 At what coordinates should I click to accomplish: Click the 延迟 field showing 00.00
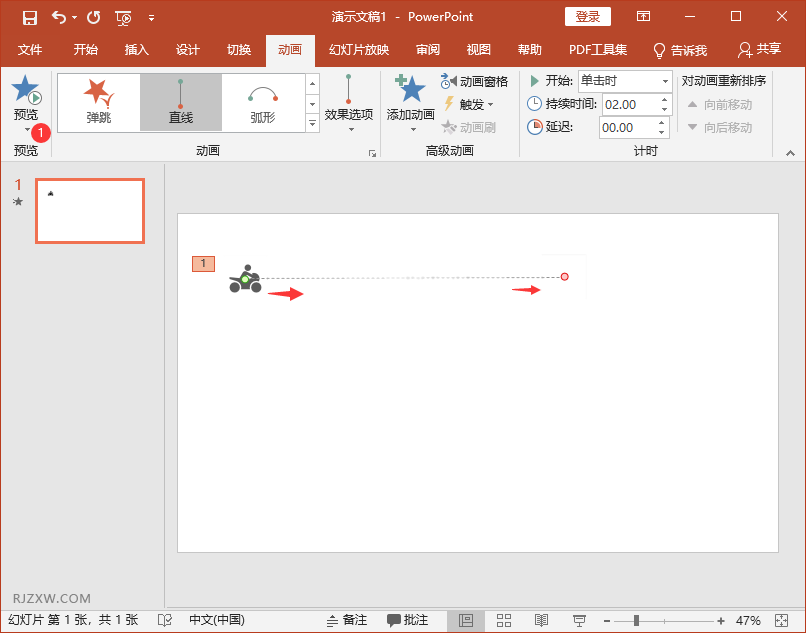628,128
